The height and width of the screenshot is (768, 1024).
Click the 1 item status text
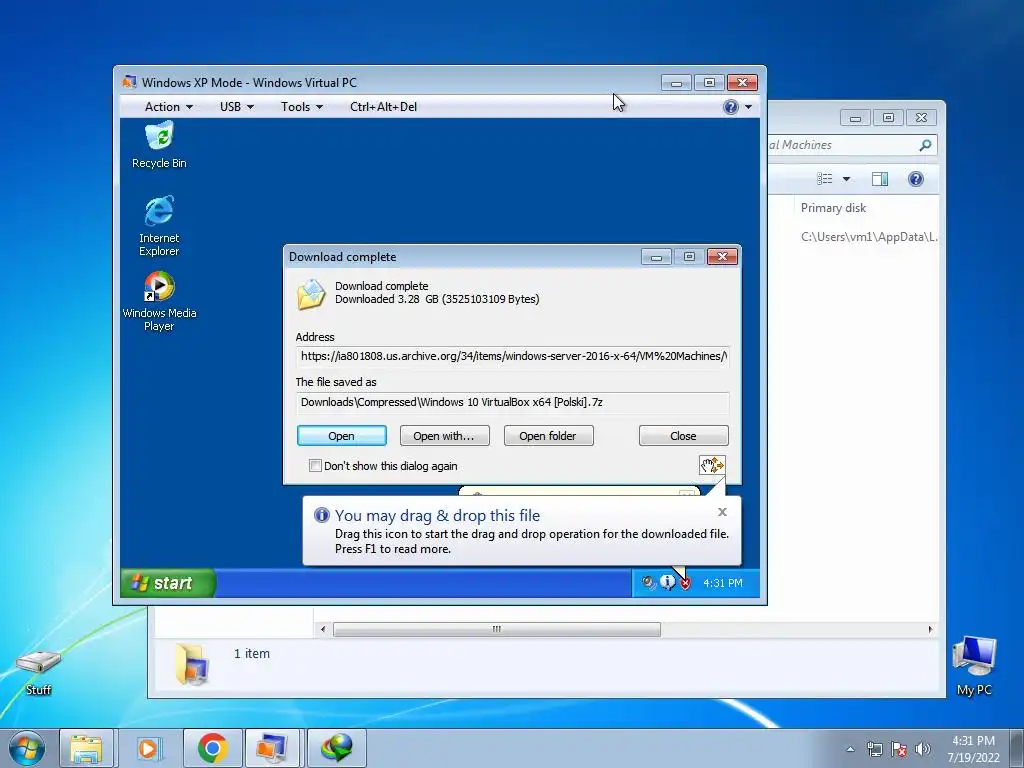click(x=251, y=653)
